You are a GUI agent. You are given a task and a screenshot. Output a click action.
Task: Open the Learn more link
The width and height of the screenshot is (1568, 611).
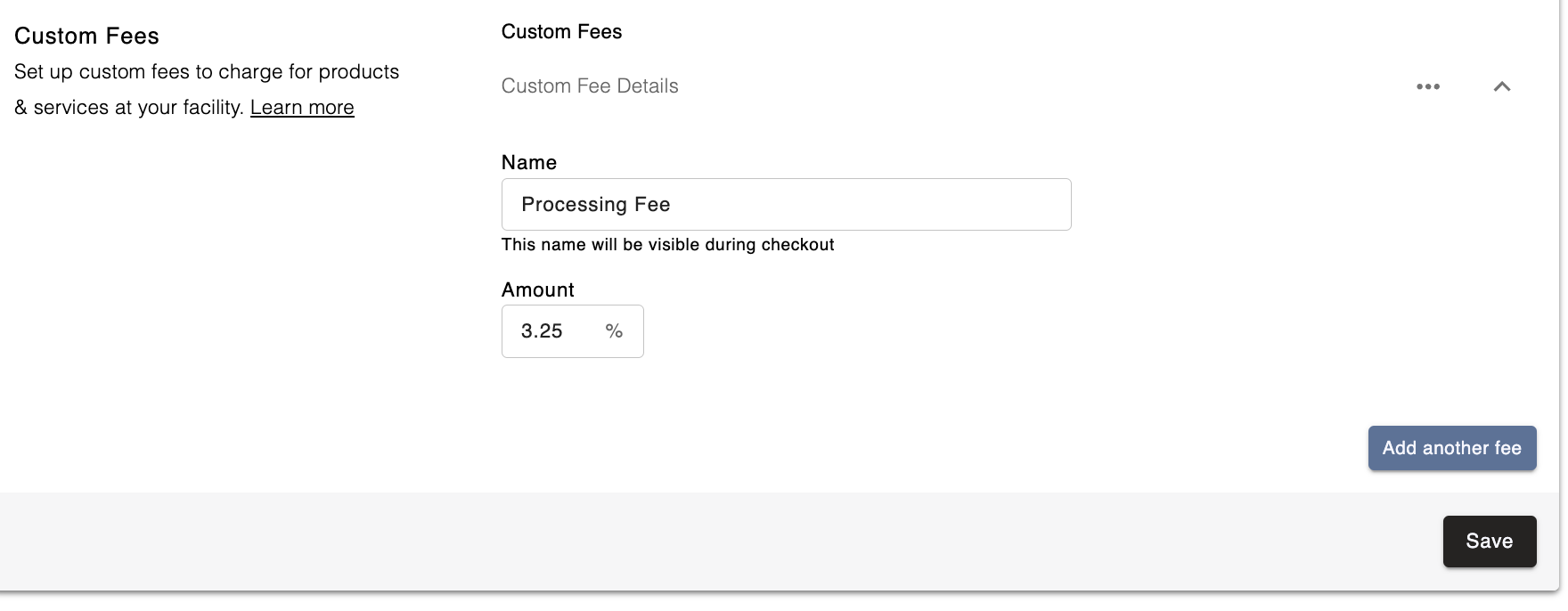[x=302, y=108]
